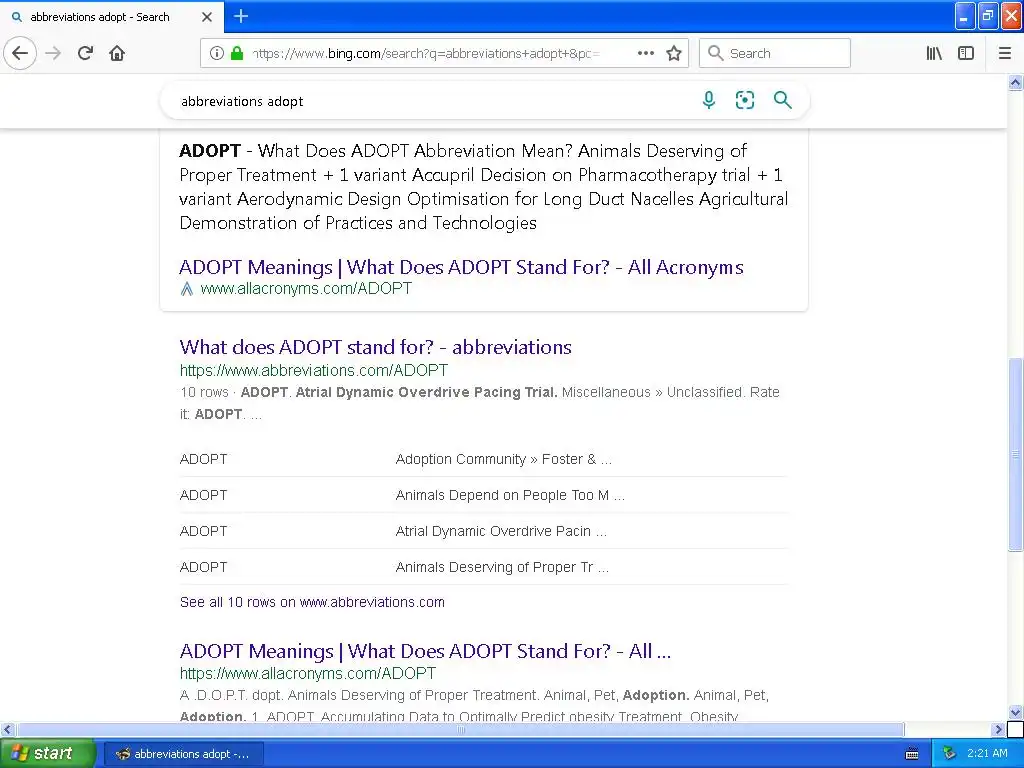Select abbreviations adopt taskbar button
The height and width of the screenshot is (768, 1024).
[184, 754]
